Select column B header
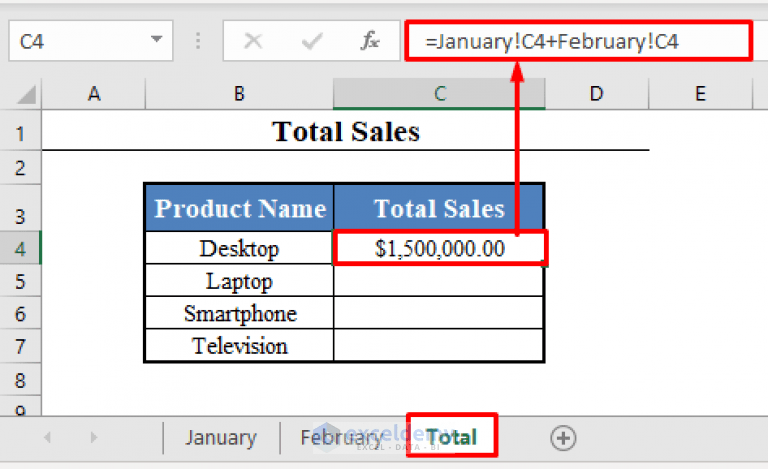 point(239,94)
